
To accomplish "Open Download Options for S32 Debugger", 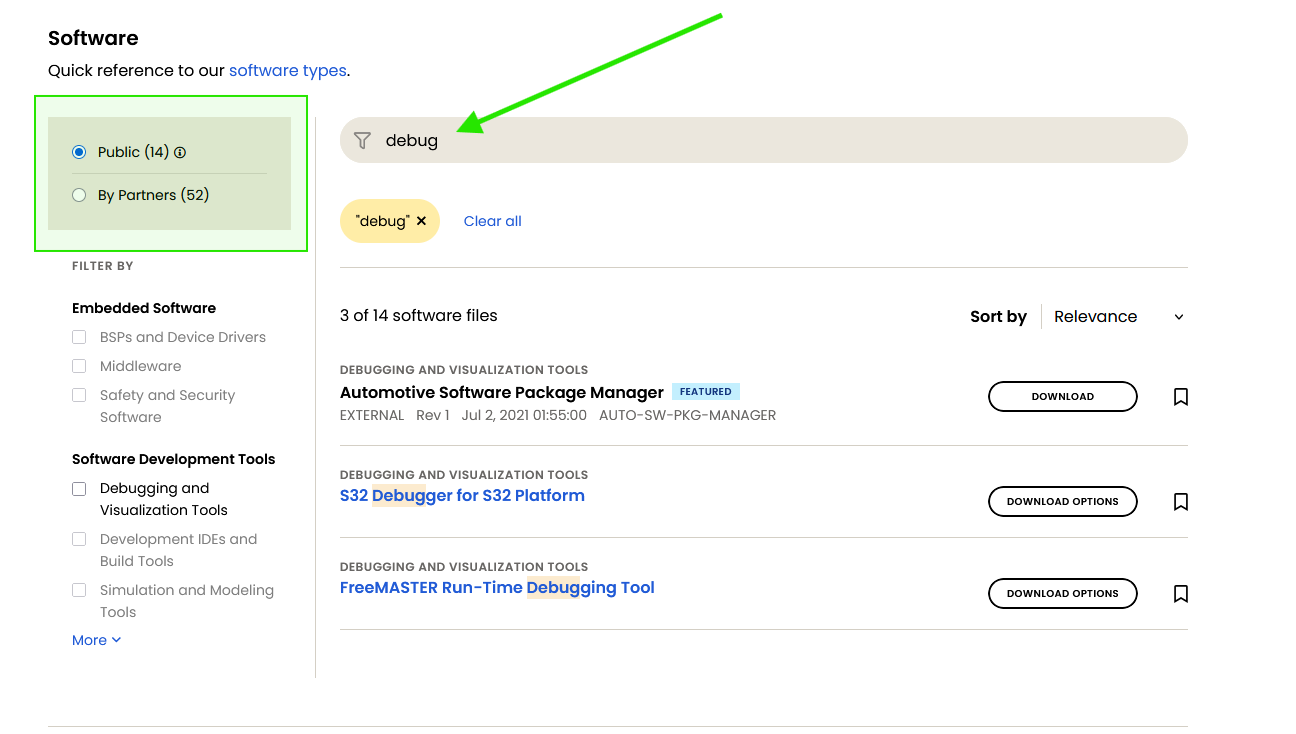I will [1063, 502].
